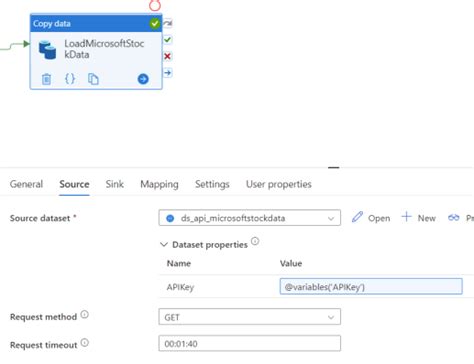Click the panel collapse handle bar
Image resolution: width=474 pixels, height=364 pixels.
click(x=333, y=168)
